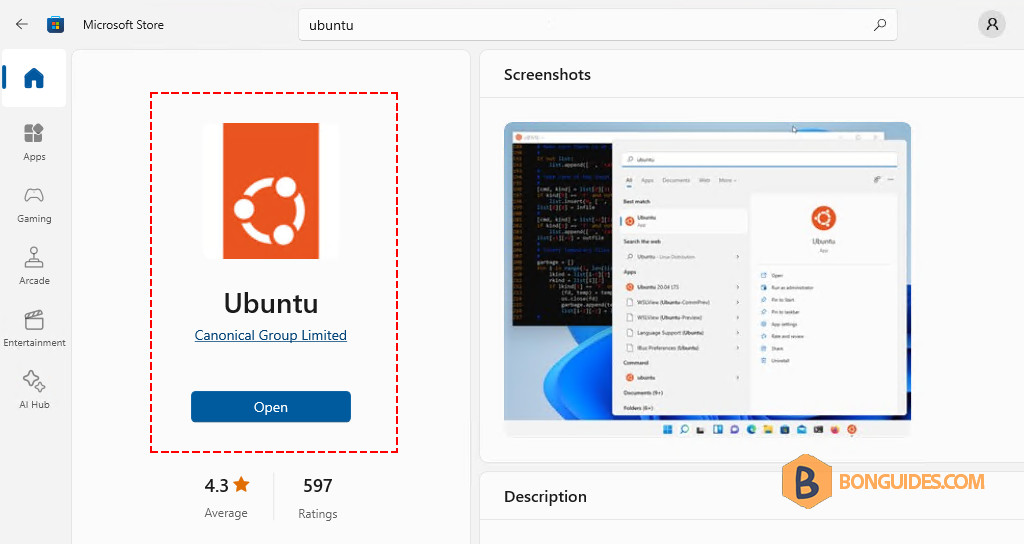The image size is (1024, 544).
Task: Open the Apps section in the sidebar
Action: (34, 142)
